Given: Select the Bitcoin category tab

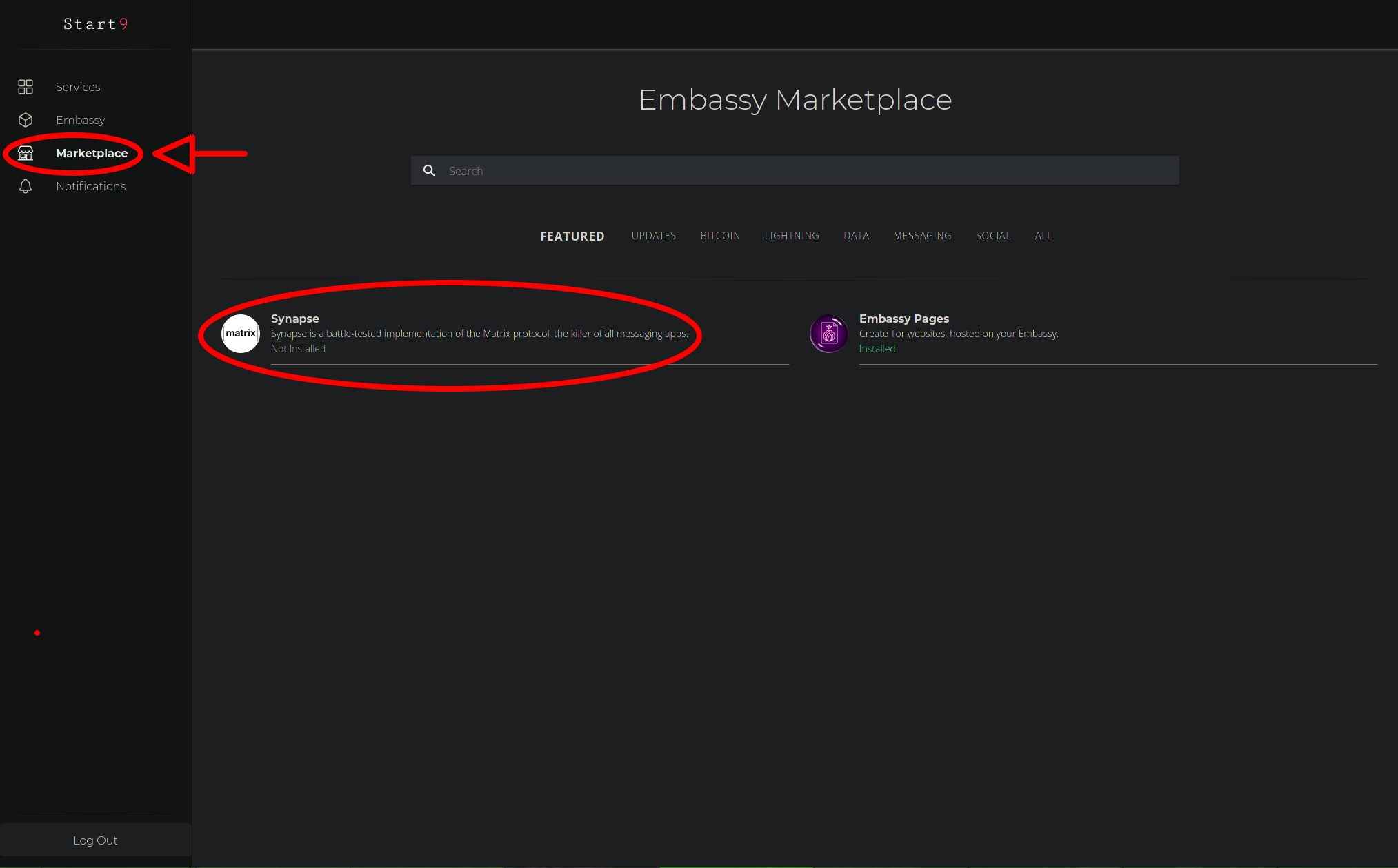Looking at the screenshot, I should point(720,236).
